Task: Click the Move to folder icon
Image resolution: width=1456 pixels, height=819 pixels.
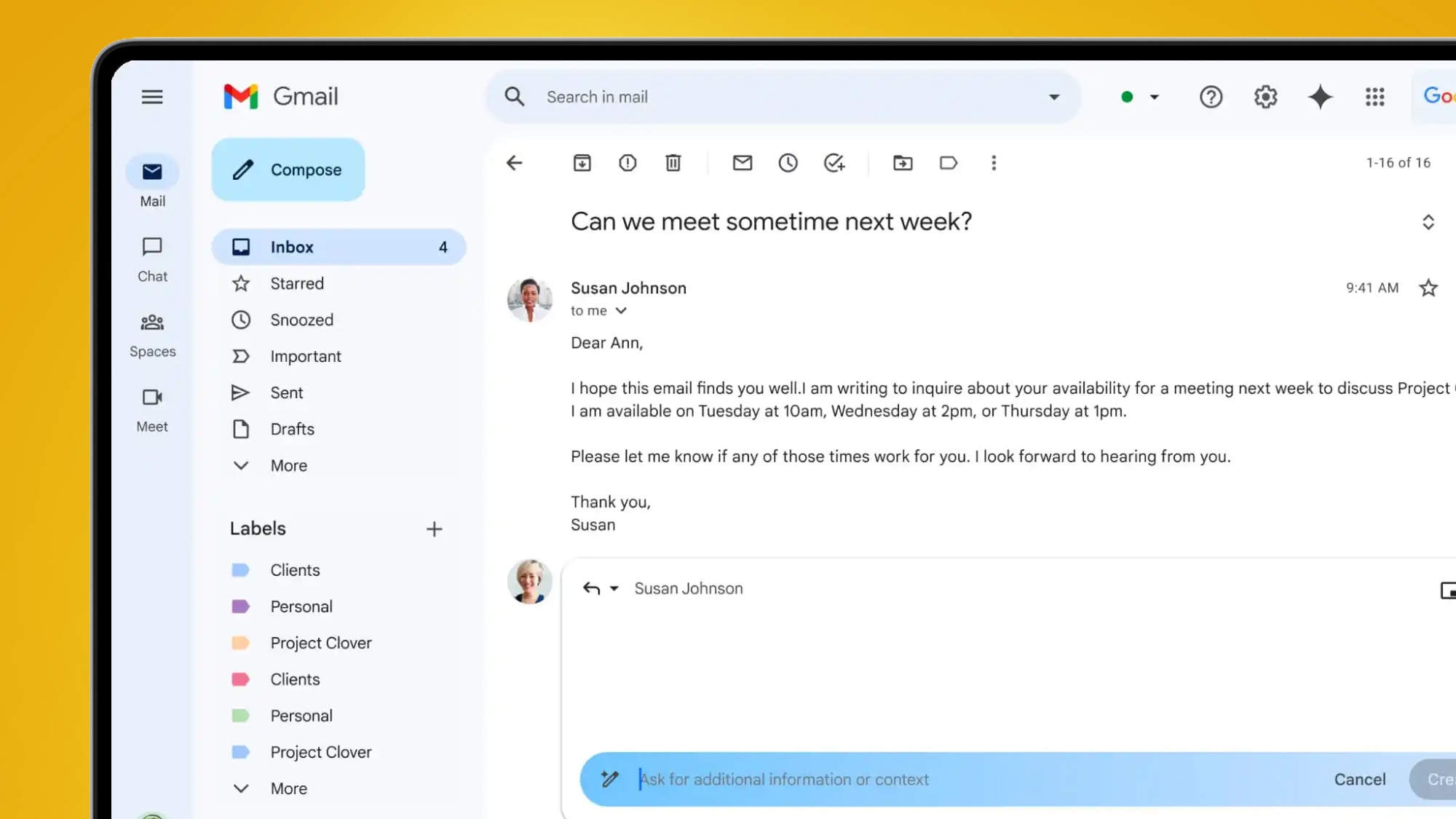Action: point(902,163)
